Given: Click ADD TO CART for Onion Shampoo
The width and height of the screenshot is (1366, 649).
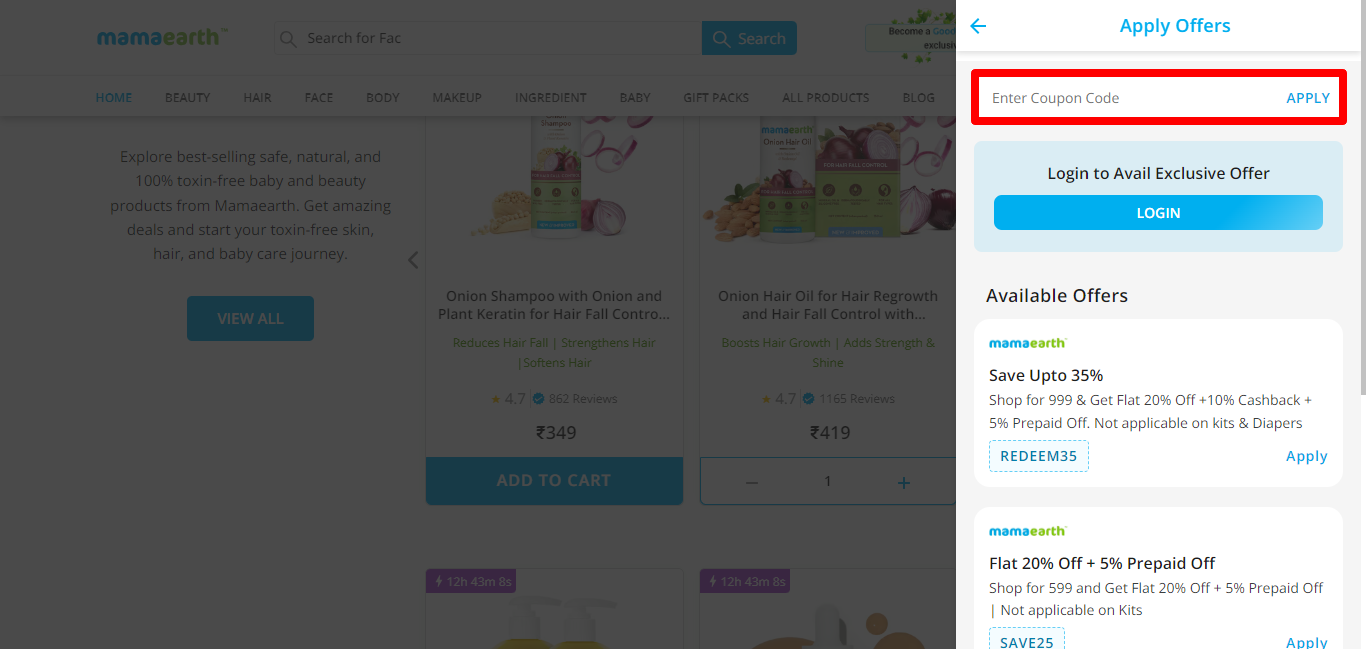Looking at the screenshot, I should (554, 480).
